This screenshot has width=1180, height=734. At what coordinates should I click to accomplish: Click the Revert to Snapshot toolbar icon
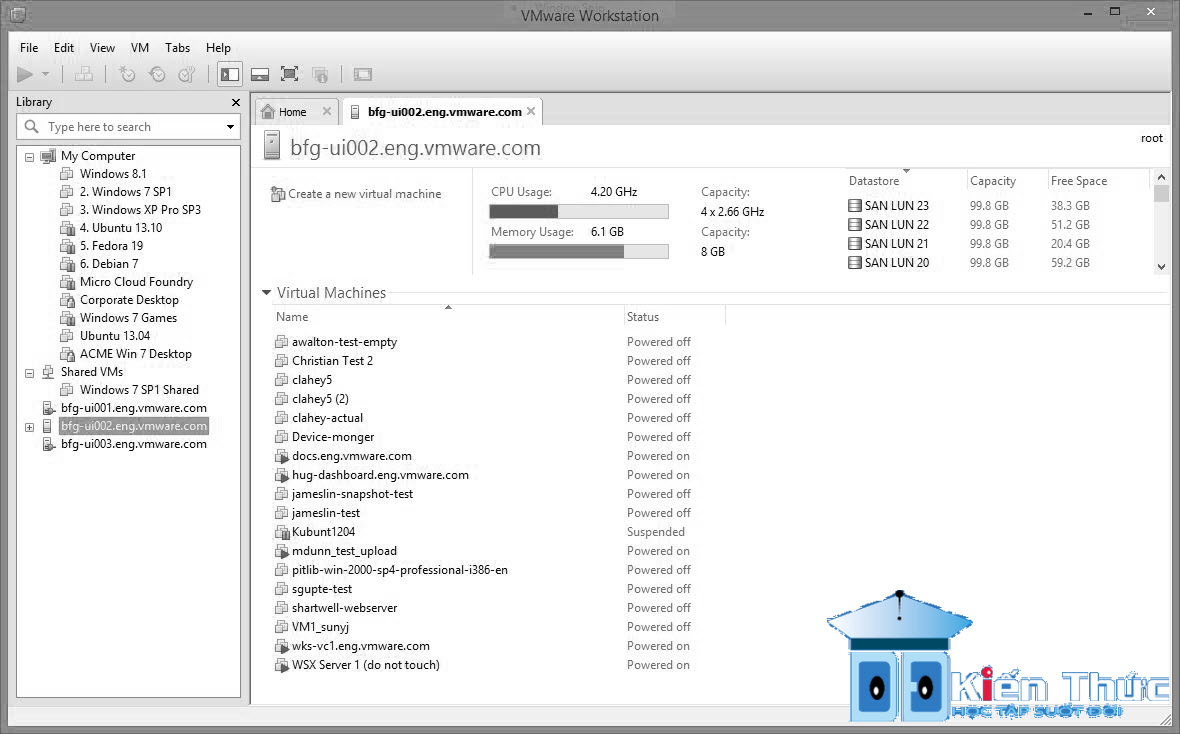pos(157,74)
